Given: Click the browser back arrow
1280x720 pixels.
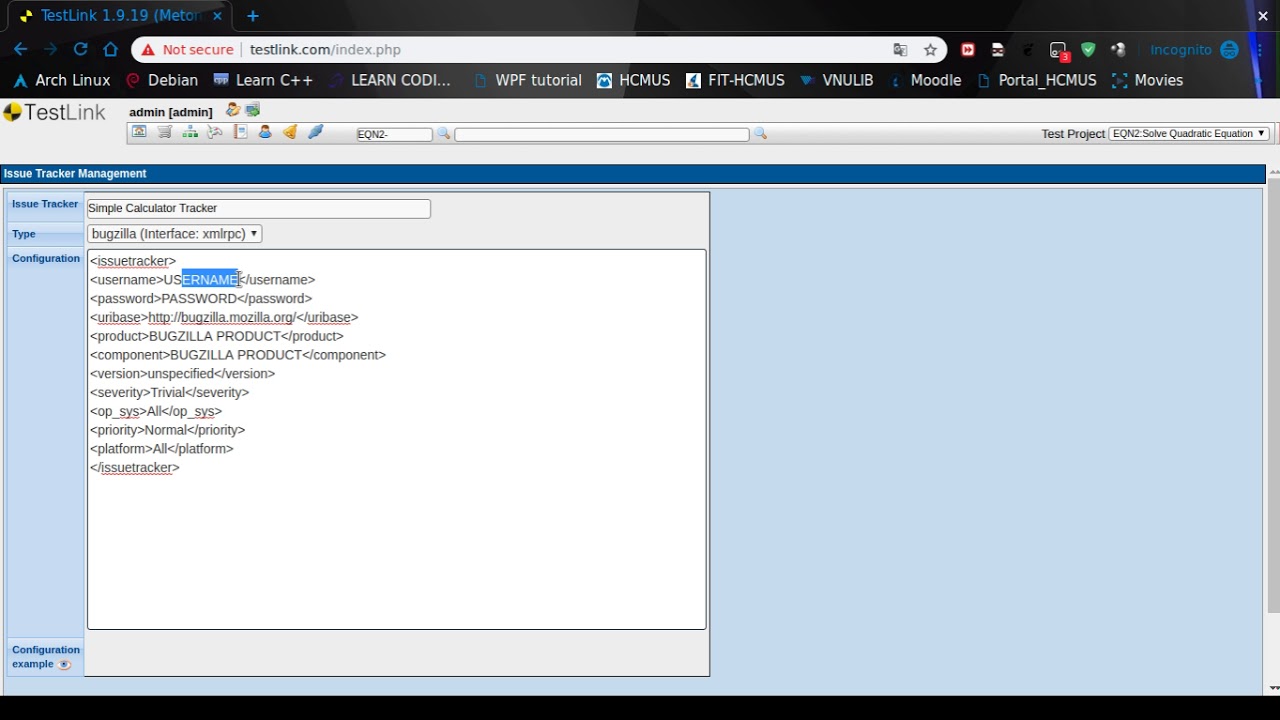Looking at the screenshot, I should coord(20,49).
